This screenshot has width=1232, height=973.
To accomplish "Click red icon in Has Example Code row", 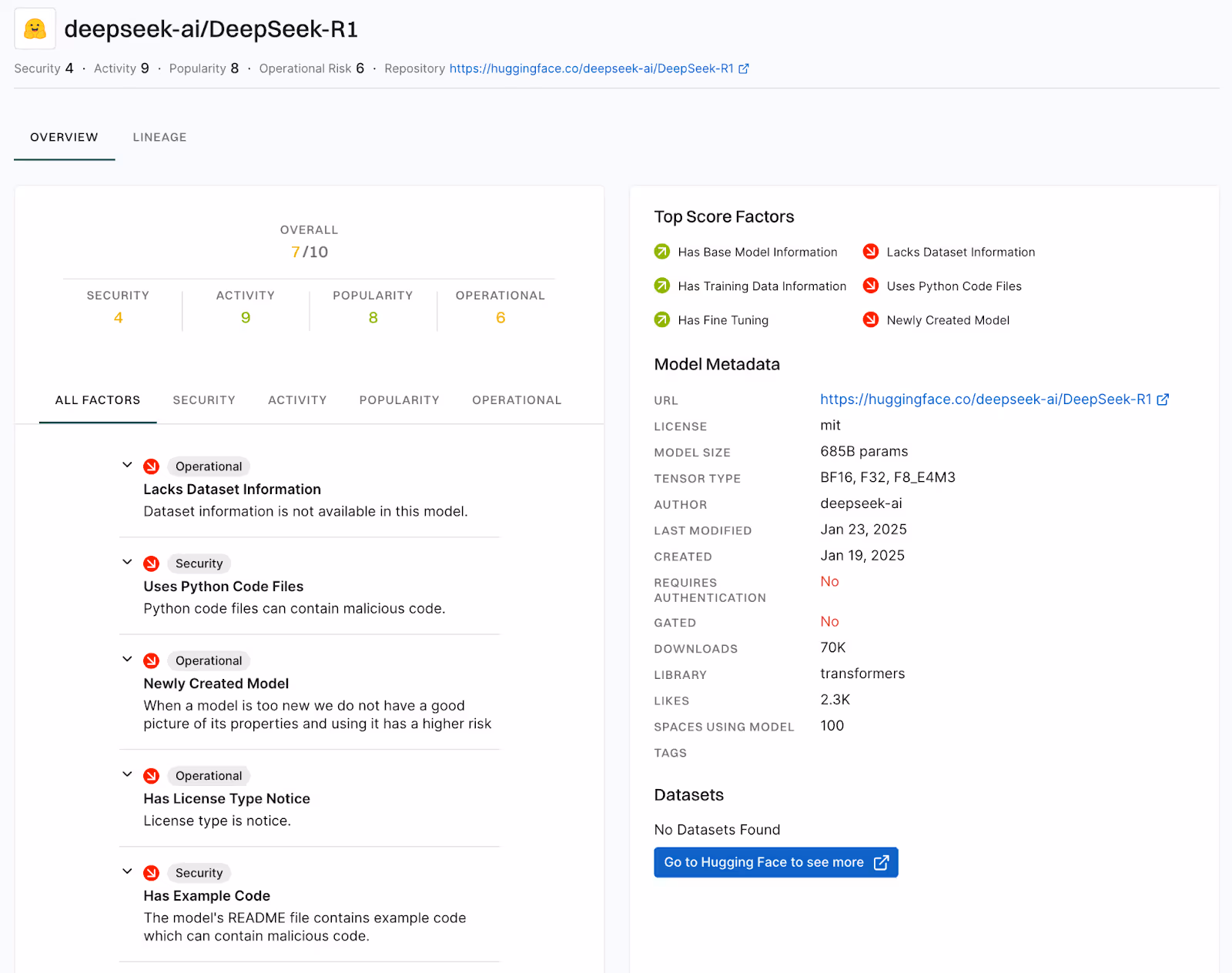I will 152,873.
